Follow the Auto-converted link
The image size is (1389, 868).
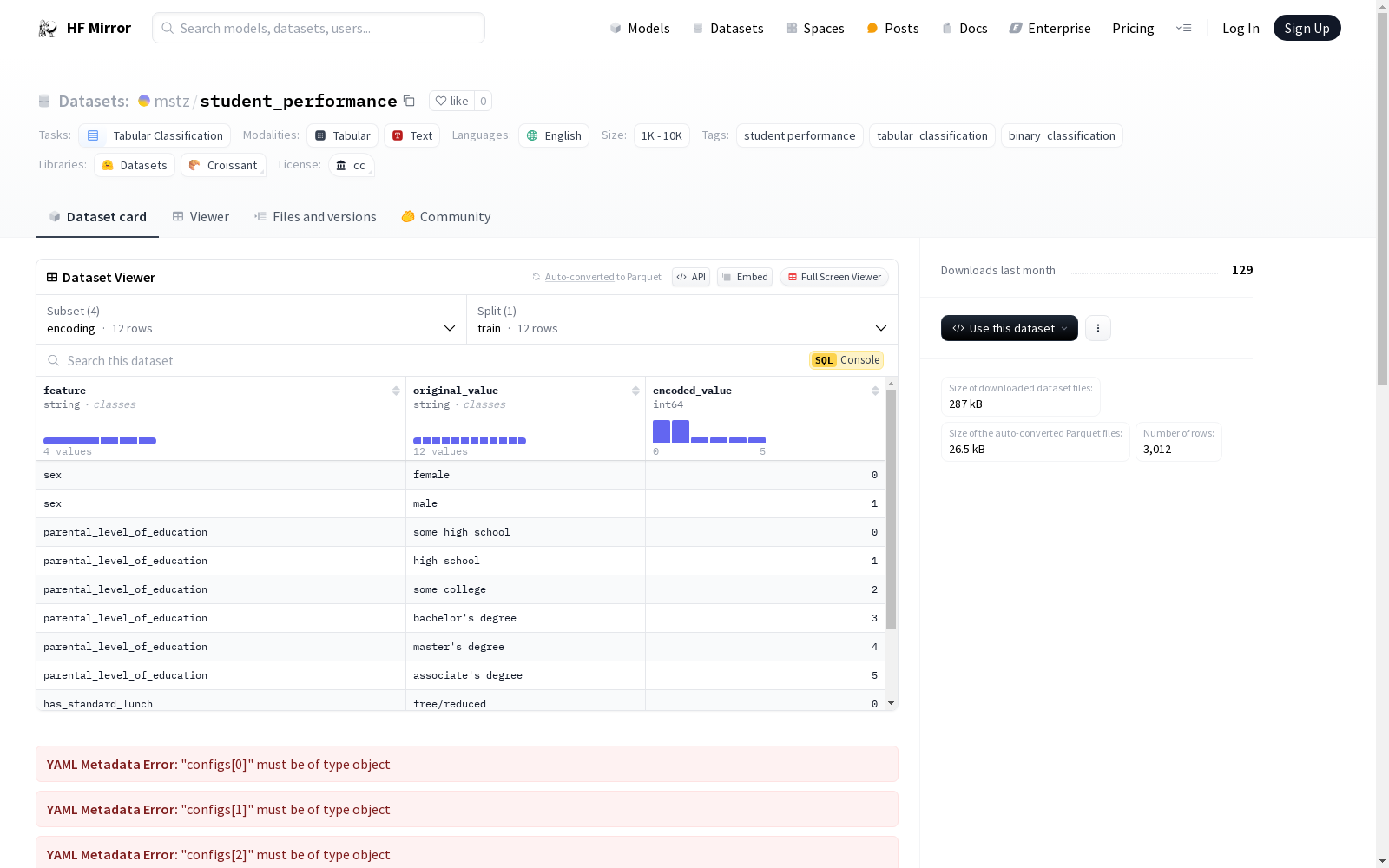pos(580,277)
